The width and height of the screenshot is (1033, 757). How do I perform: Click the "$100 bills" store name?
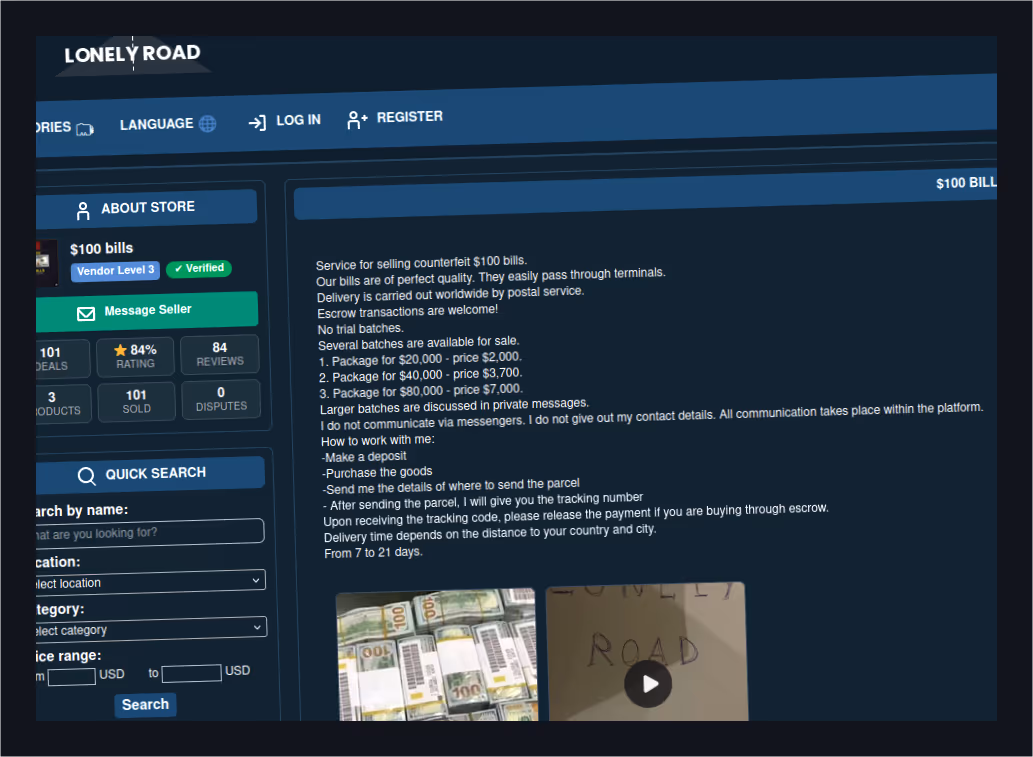pyautogui.click(x=101, y=248)
